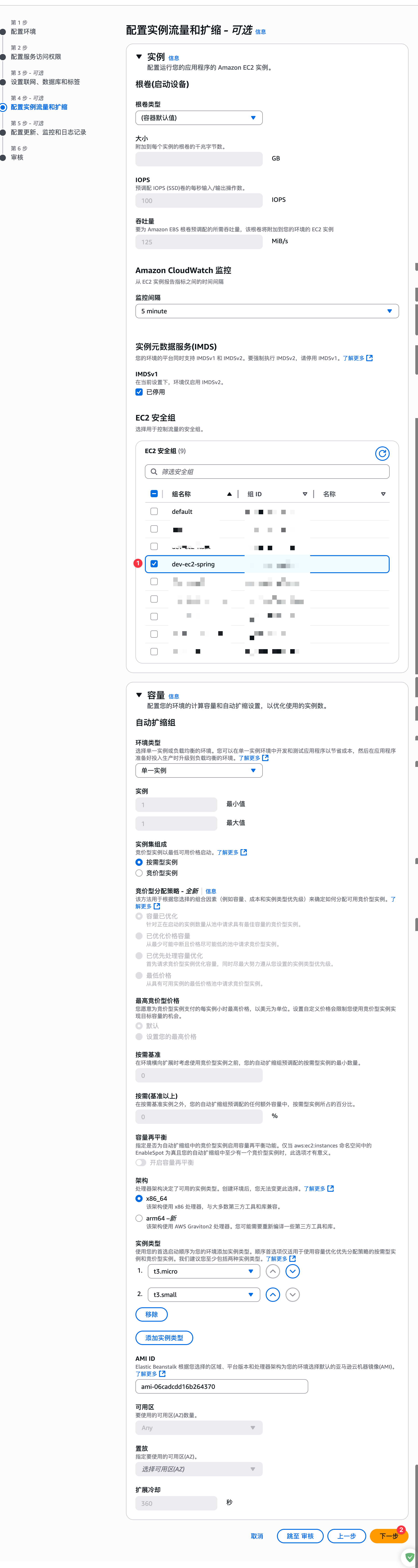This screenshot has width=418, height=1568.
Task: Move t3.small instance type down
Action: click(x=292, y=1295)
